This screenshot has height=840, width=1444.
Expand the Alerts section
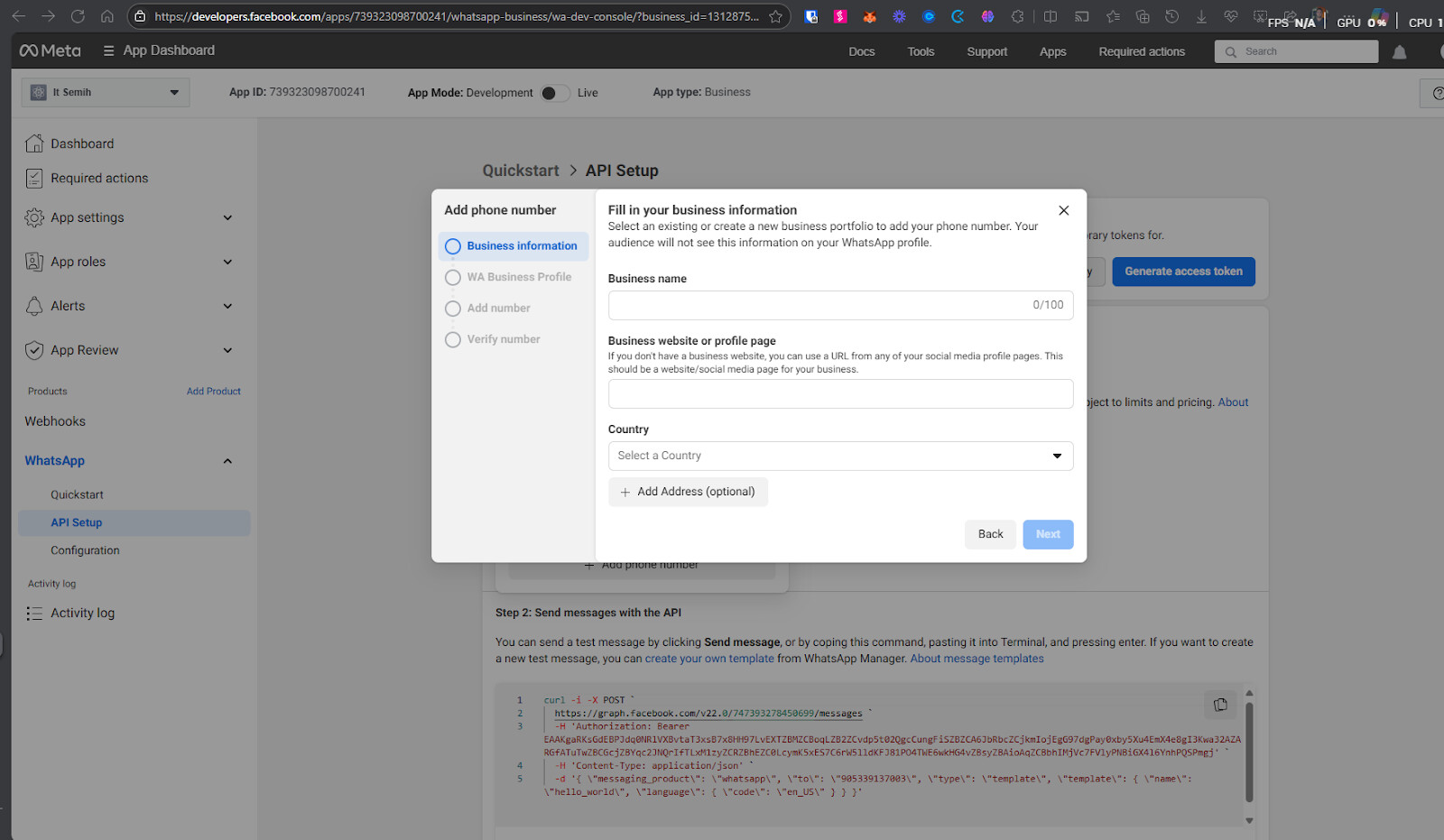(227, 306)
